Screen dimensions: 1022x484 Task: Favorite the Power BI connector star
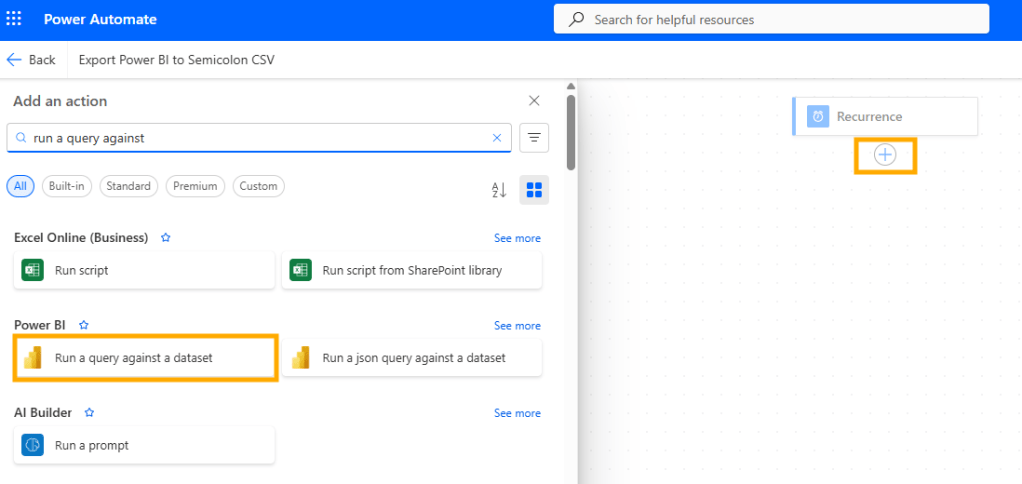[x=83, y=324]
